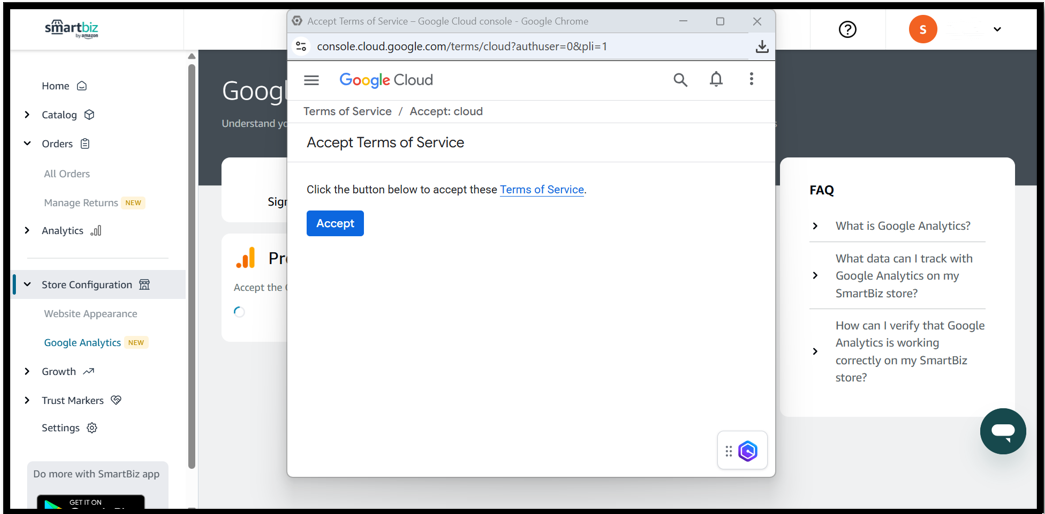Open the account dropdown arrow at top right
The image size is (1045, 514).
tap(997, 29)
